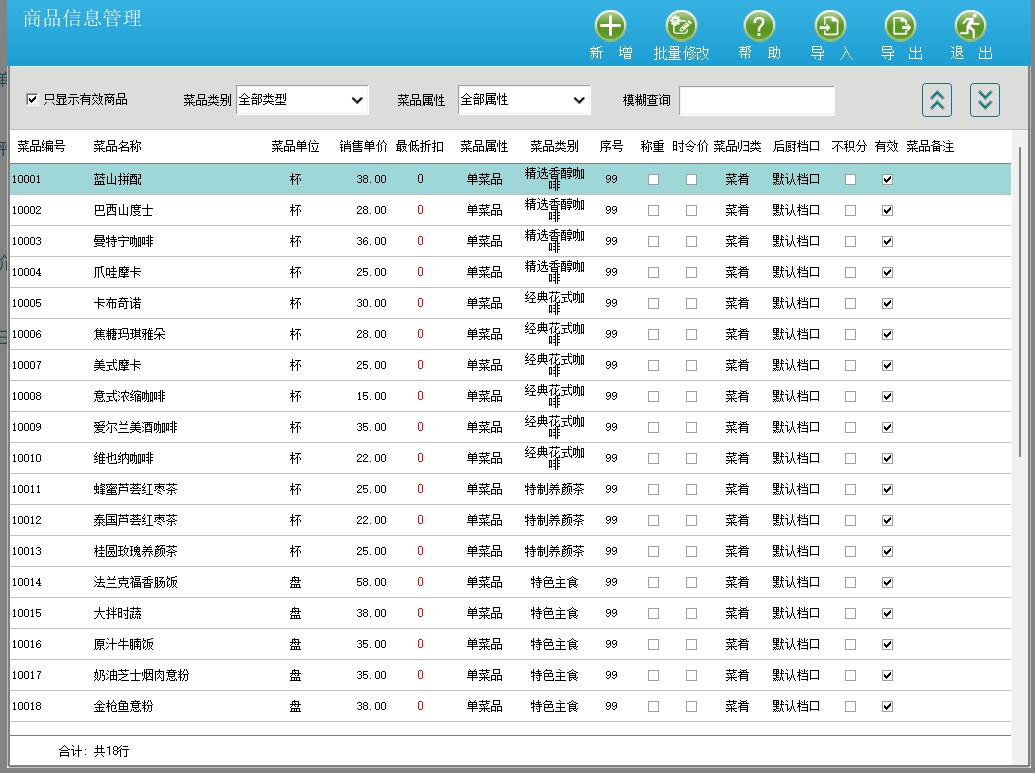Screen dimensions: 1035x773
Task: Click the double-up arrow move icon
Action: (936, 99)
